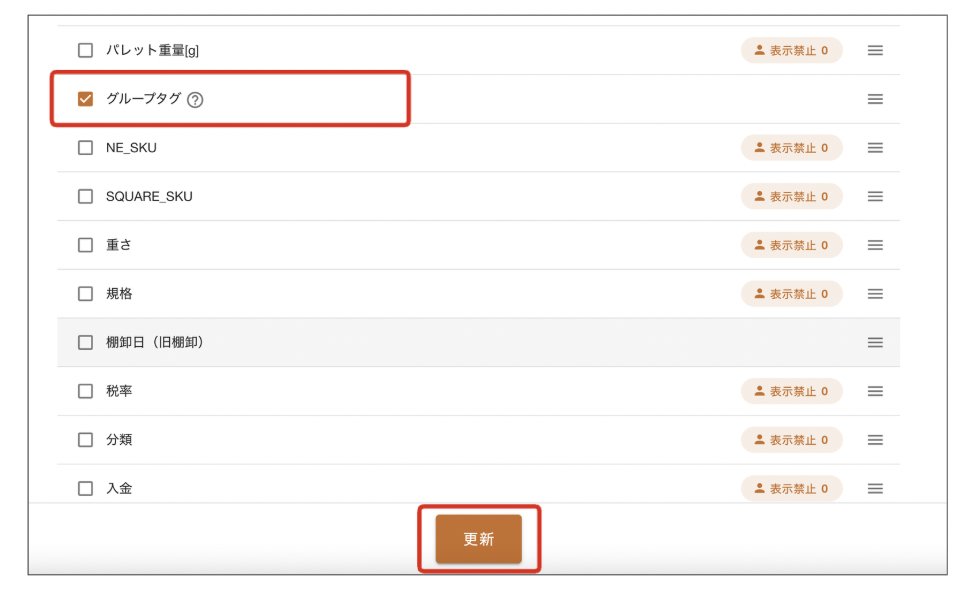The image size is (966, 596).
Task: Click the help icon beside グループタグ
Action: coord(195,99)
